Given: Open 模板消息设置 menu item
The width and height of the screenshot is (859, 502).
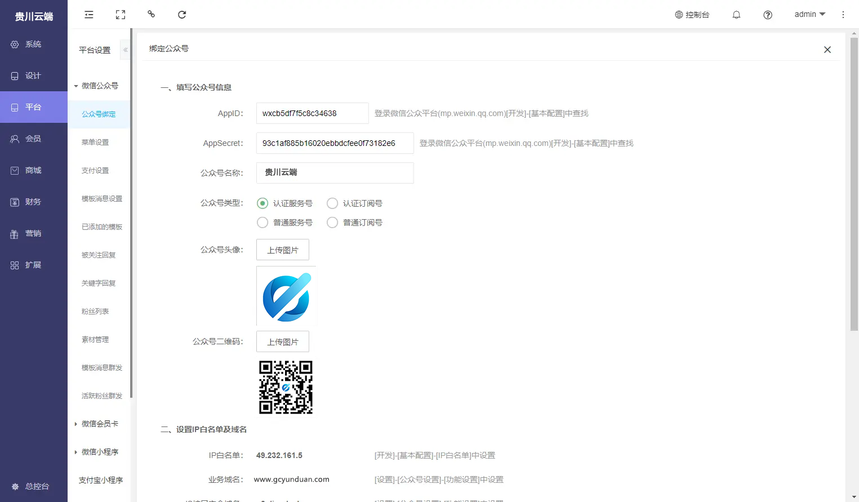Looking at the screenshot, I should coord(102,199).
